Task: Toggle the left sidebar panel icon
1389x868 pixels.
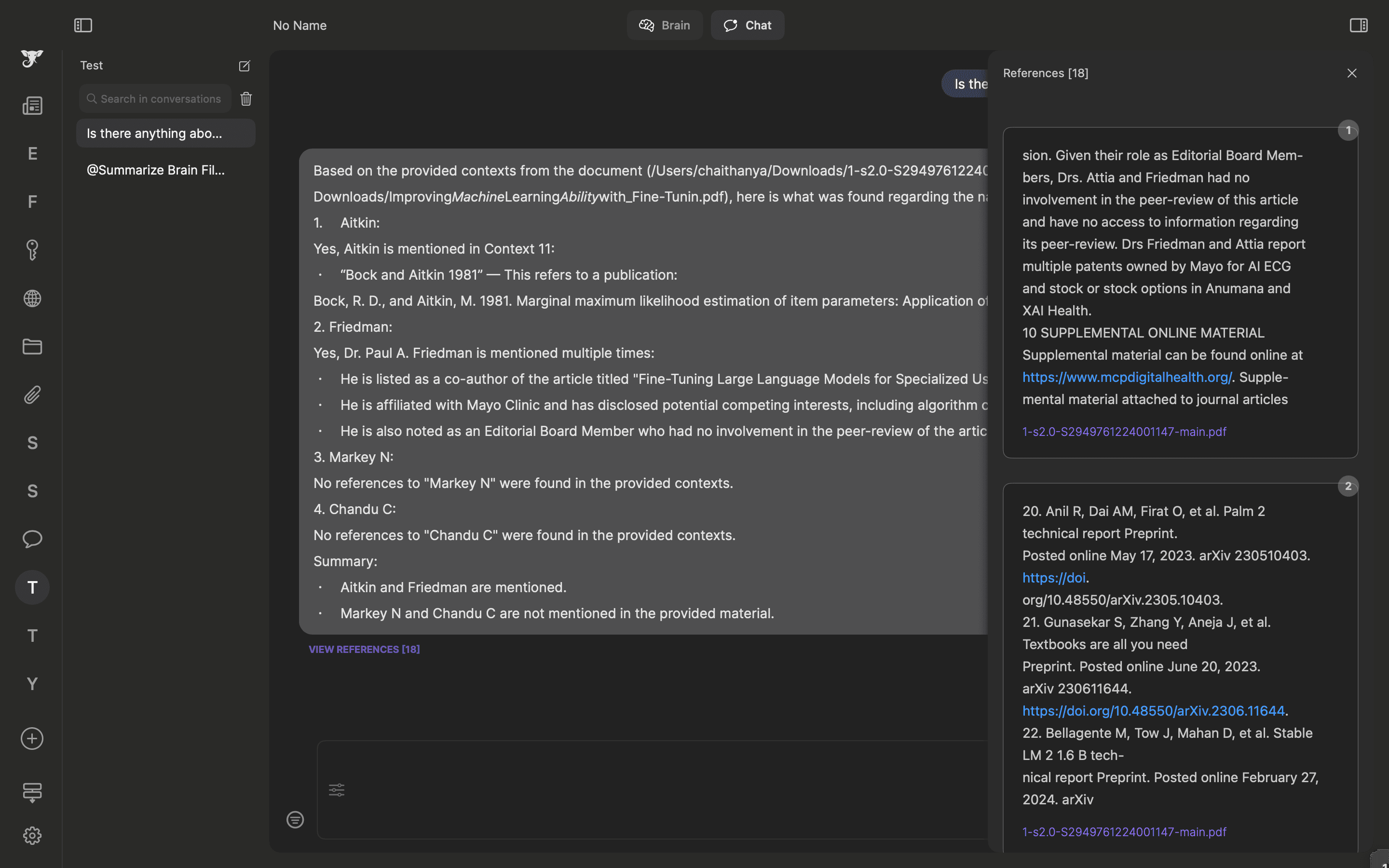Action: coord(83,25)
